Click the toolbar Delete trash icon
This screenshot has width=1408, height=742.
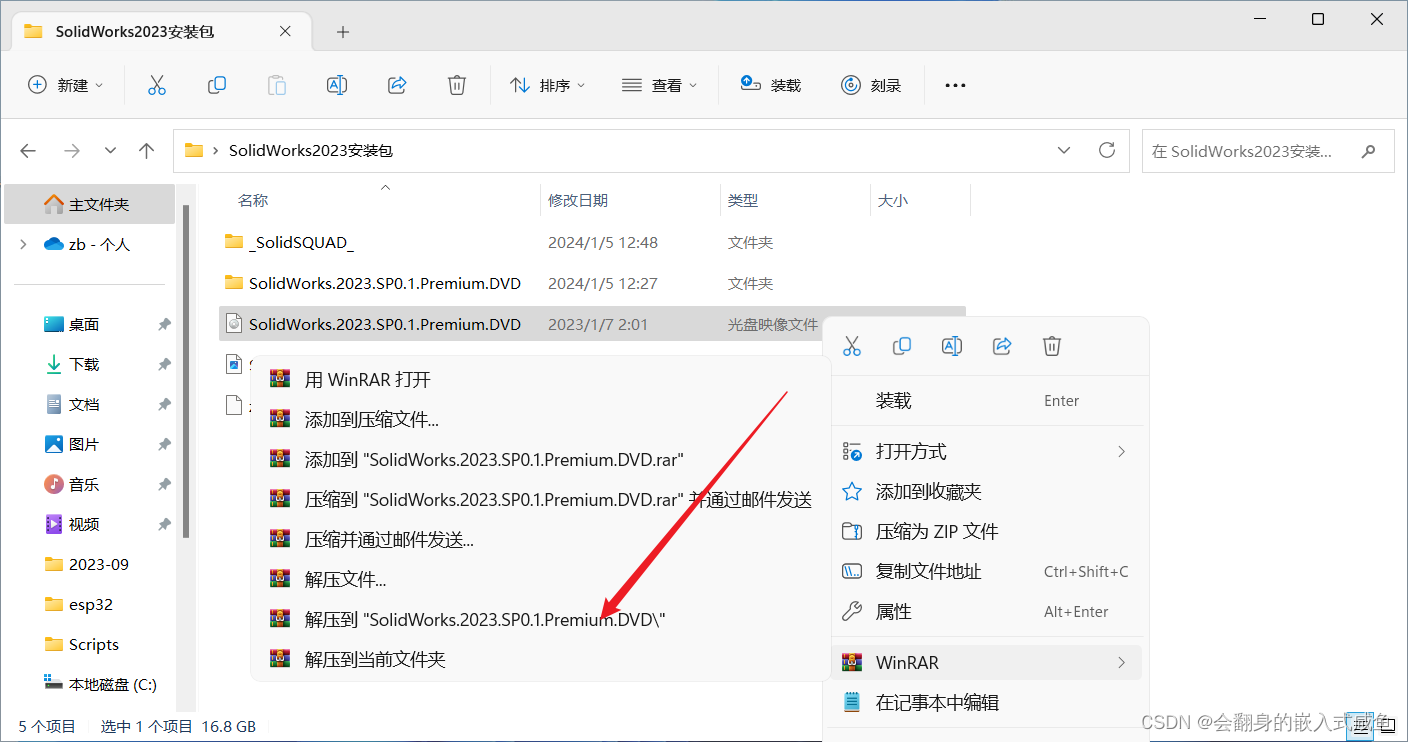tap(457, 85)
